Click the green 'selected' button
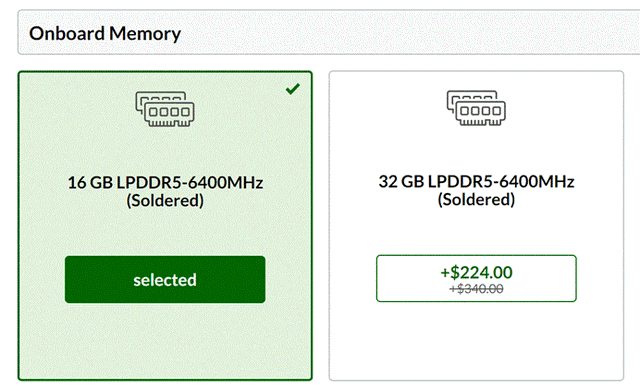The image size is (640, 389). pos(165,280)
